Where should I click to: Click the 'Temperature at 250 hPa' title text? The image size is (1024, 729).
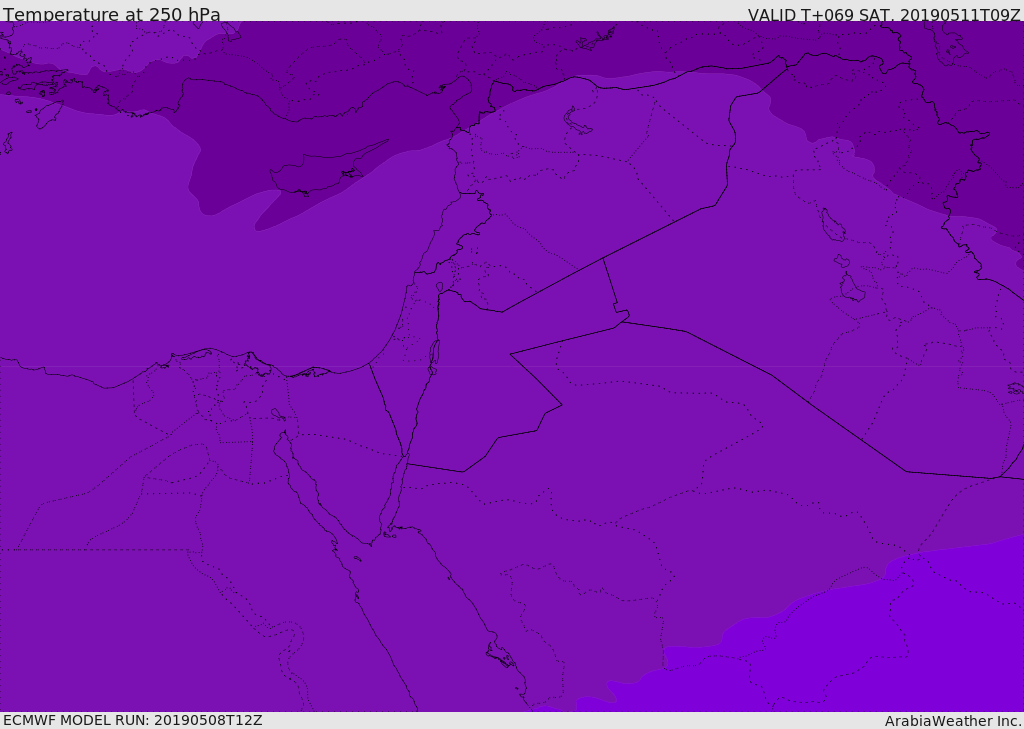[112, 14]
